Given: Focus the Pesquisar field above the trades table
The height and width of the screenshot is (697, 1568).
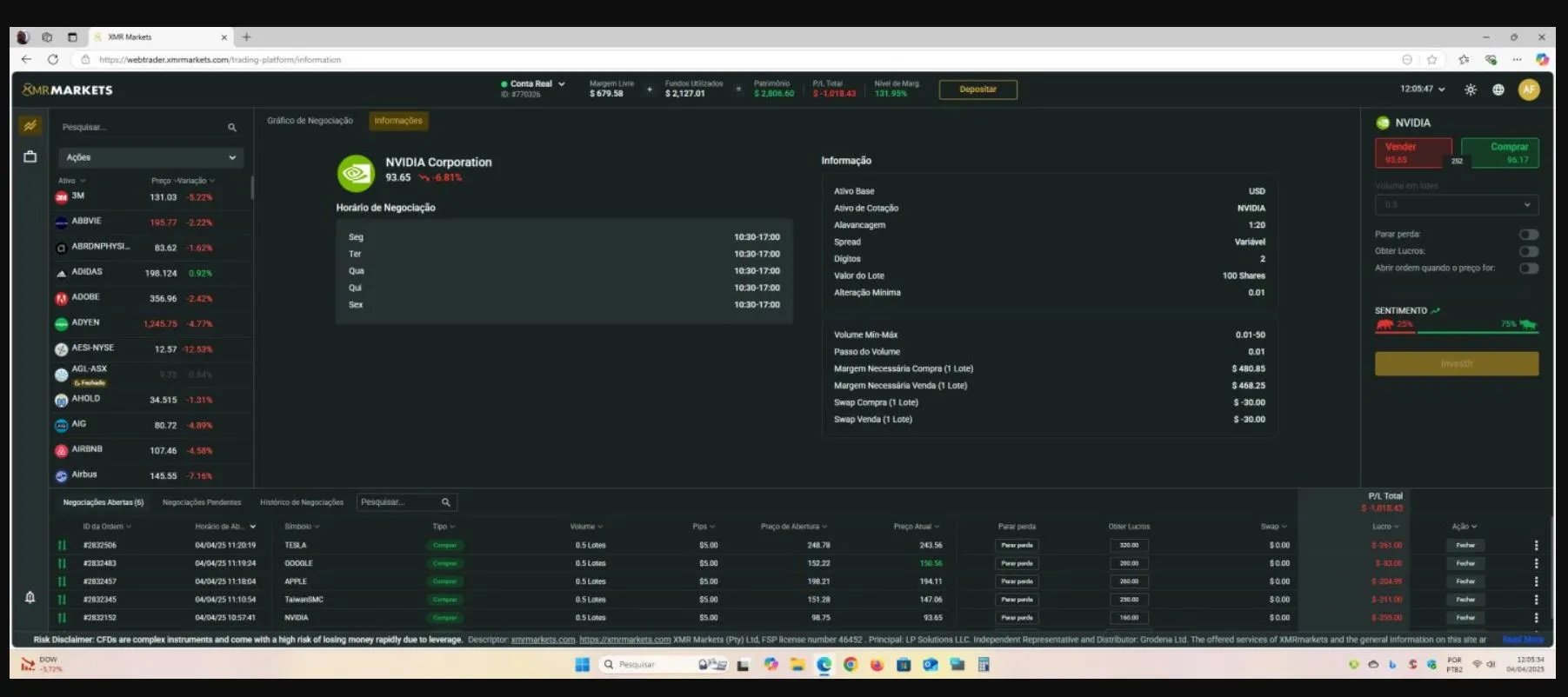Looking at the screenshot, I should [398, 502].
